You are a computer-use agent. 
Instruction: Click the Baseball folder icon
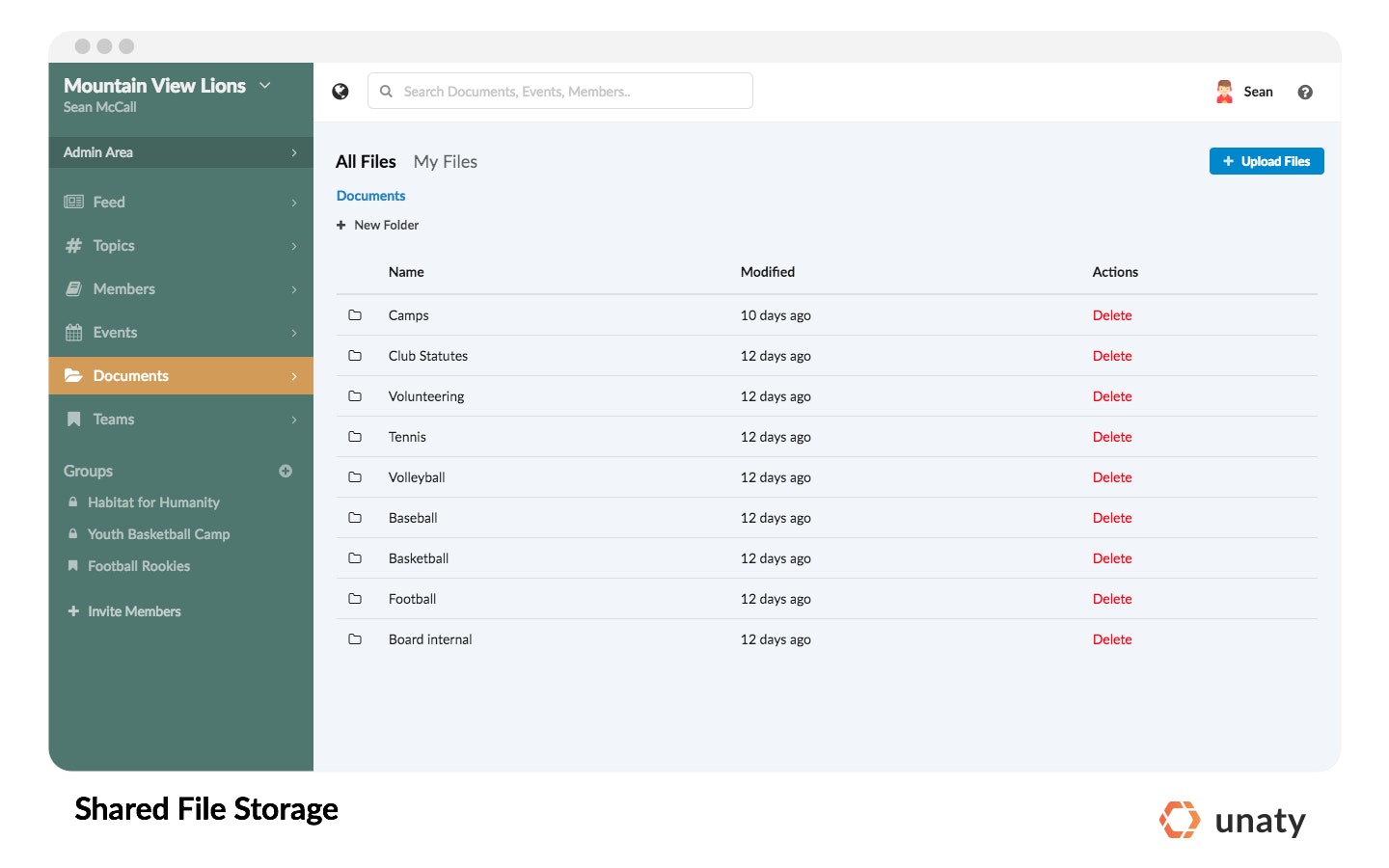click(355, 518)
